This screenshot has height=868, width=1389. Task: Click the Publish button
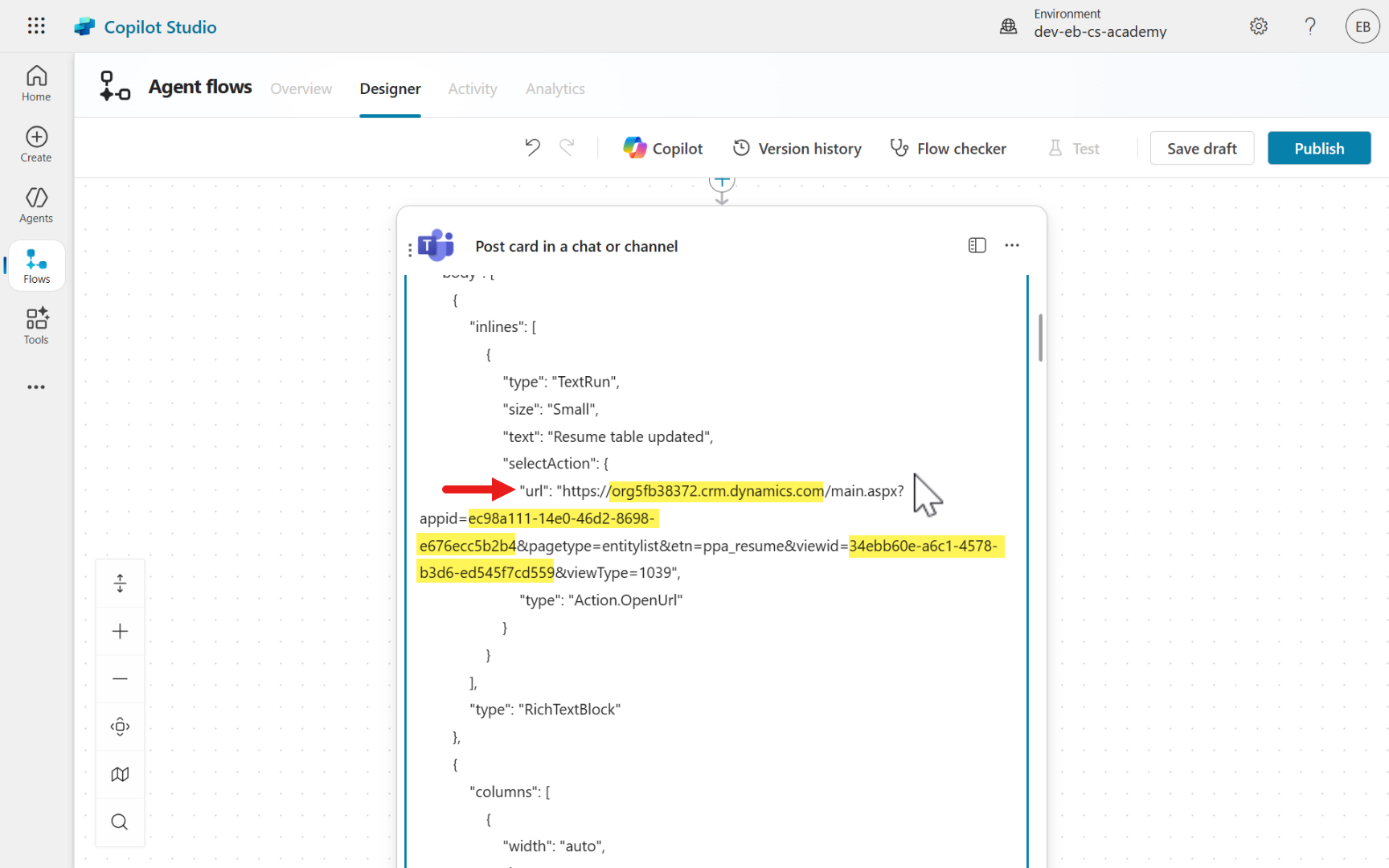pos(1318,149)
